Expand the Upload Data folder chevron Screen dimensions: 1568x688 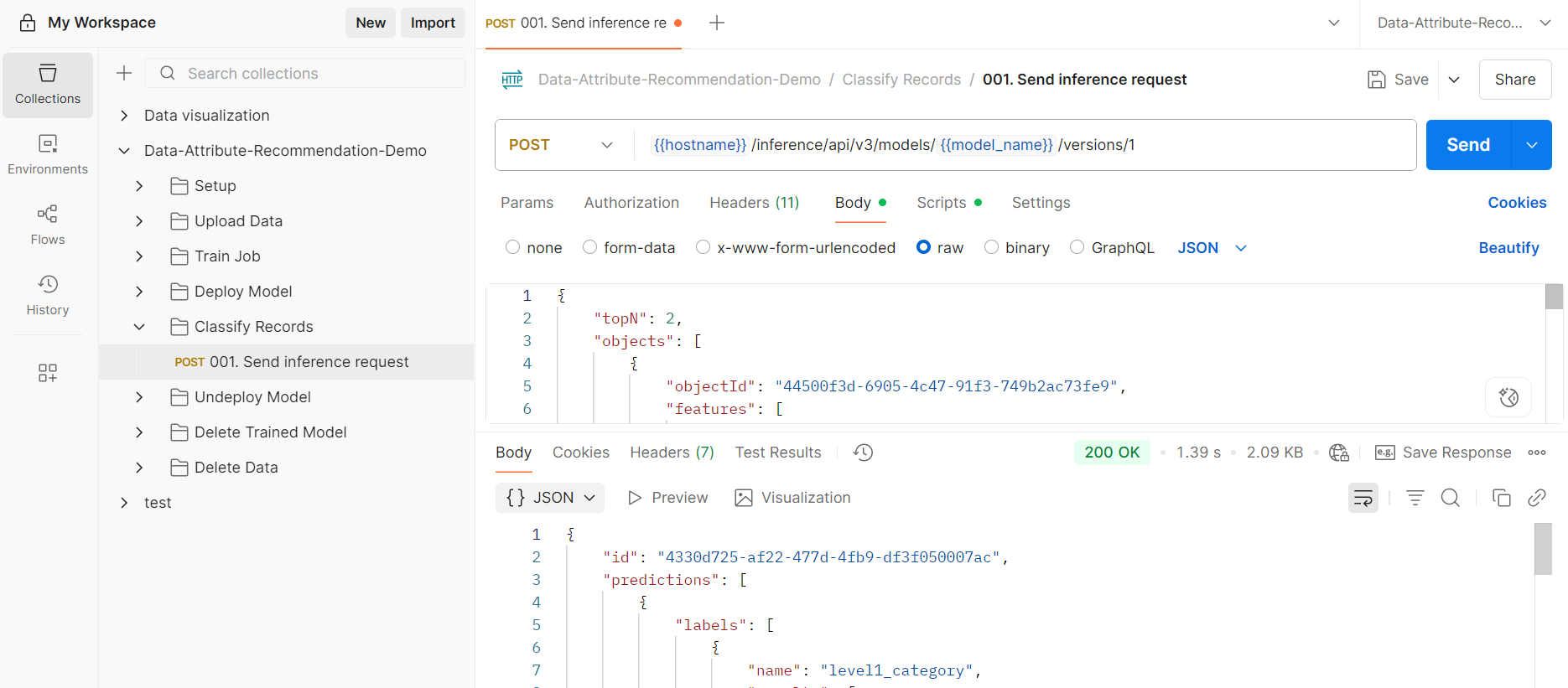139,221
